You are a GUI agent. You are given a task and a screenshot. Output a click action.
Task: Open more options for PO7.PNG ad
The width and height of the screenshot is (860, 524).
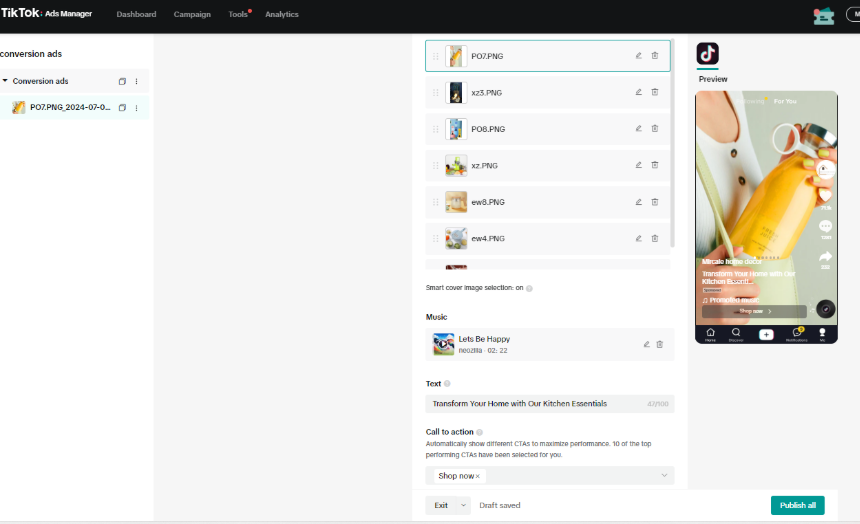click(x=136, y=107)
